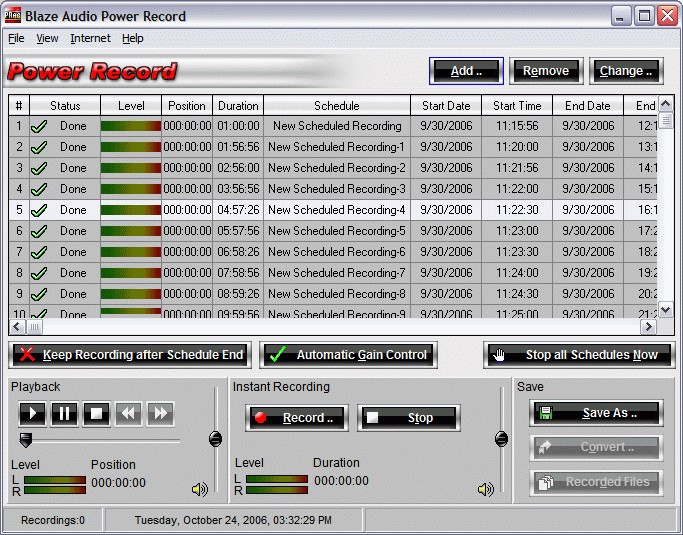The width and height of the screenshot is (683, 535).
Task: Click duration cell 03:56:56
Action: (x=238, y=189)
